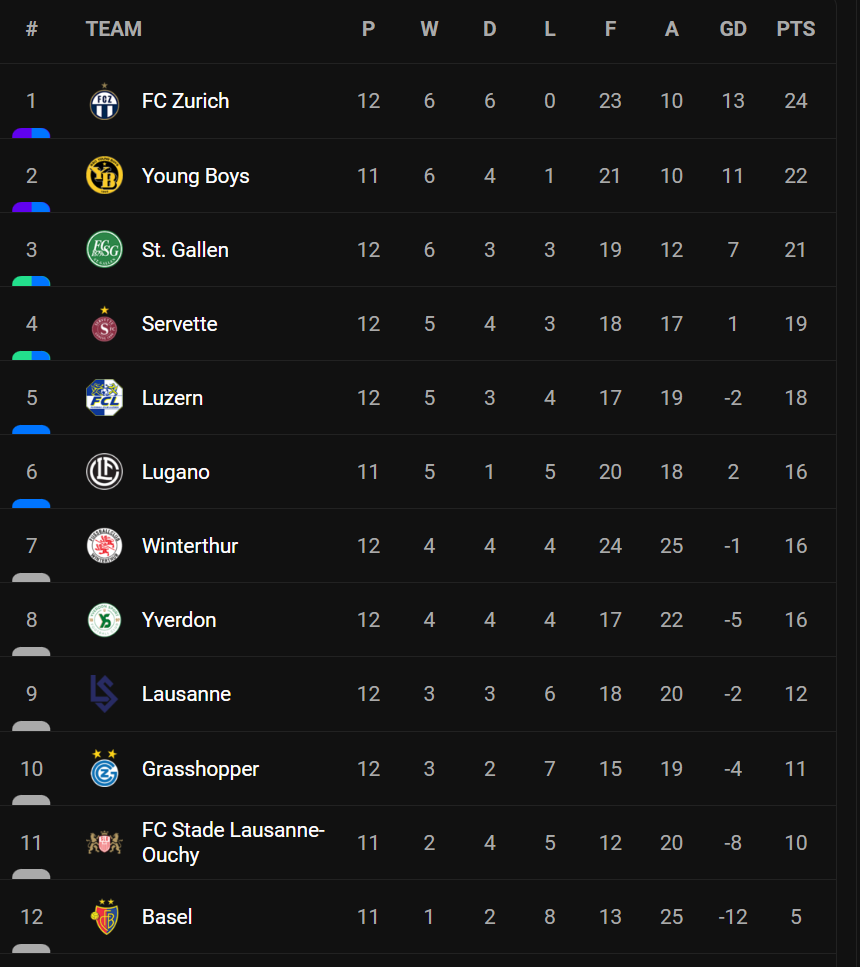Click the green-blue marker under St. Gallen rank
Image resolution: width=860 pixels, height=967 pixels.
(31, 281)
